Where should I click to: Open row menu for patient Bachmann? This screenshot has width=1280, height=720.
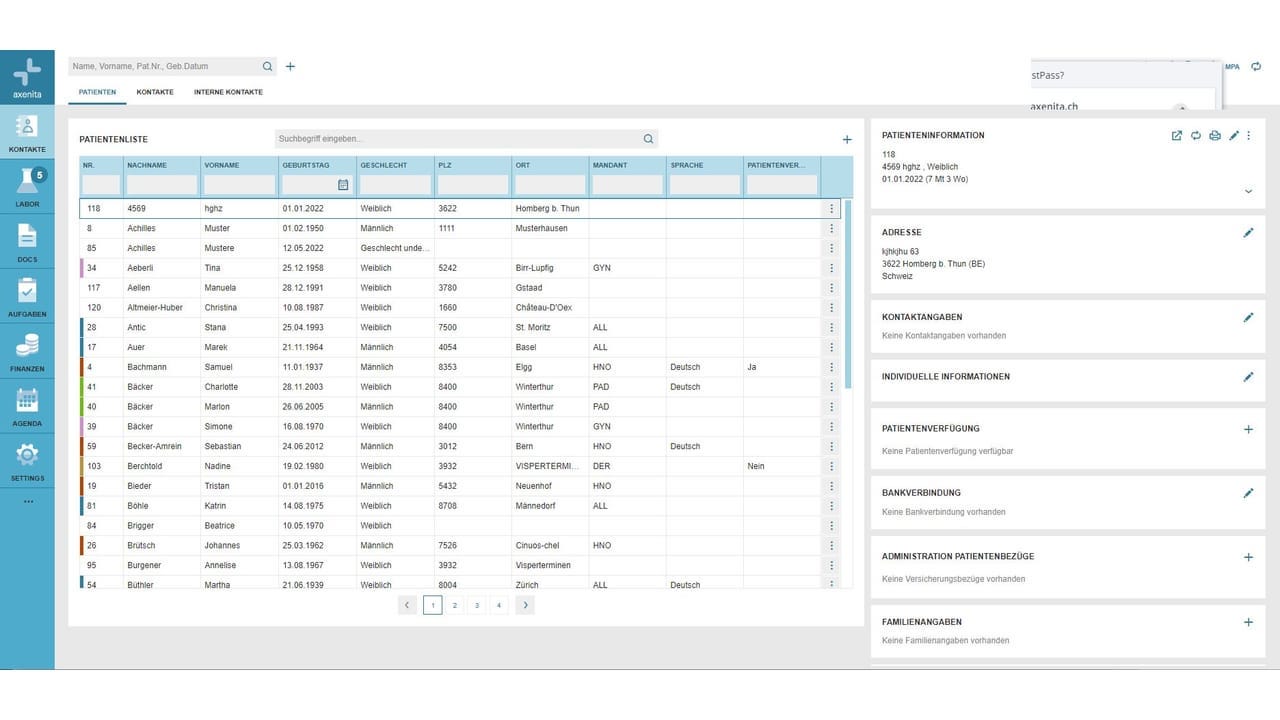[831, 367]
